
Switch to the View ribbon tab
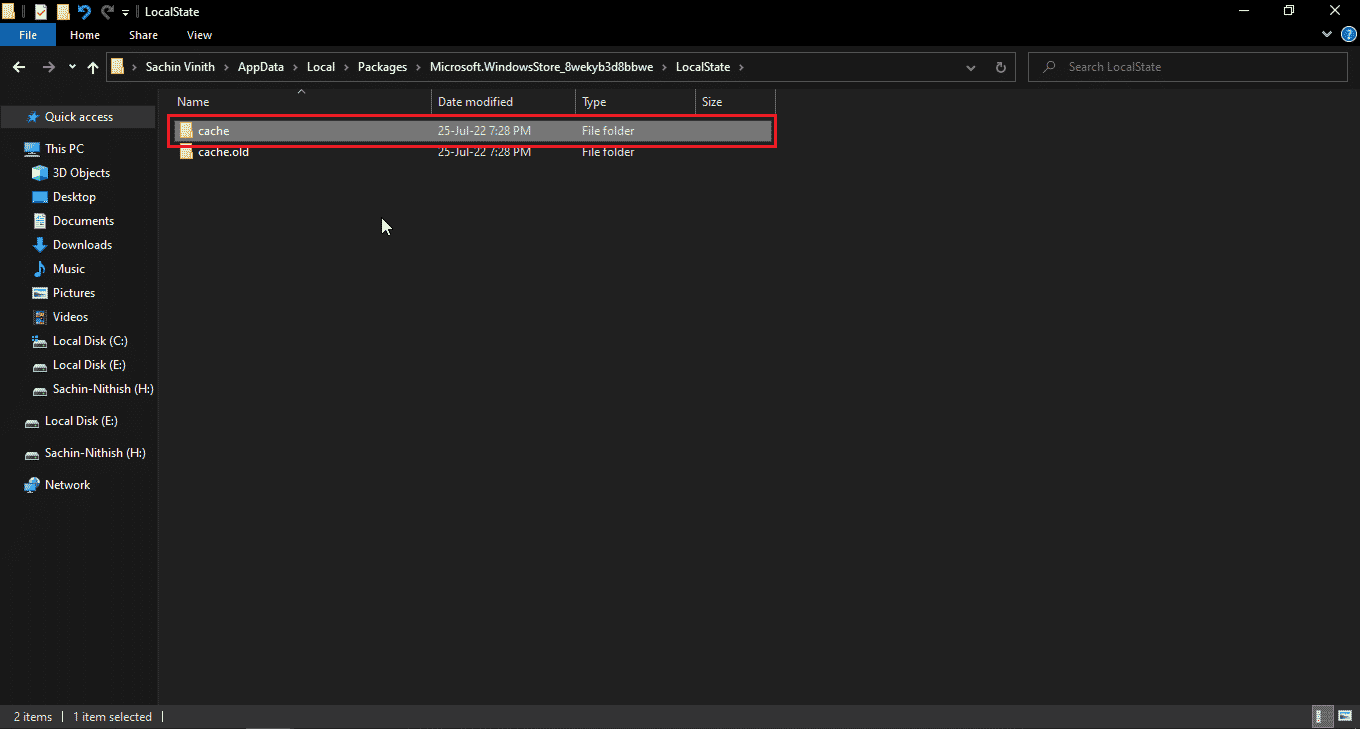(199, 35)
